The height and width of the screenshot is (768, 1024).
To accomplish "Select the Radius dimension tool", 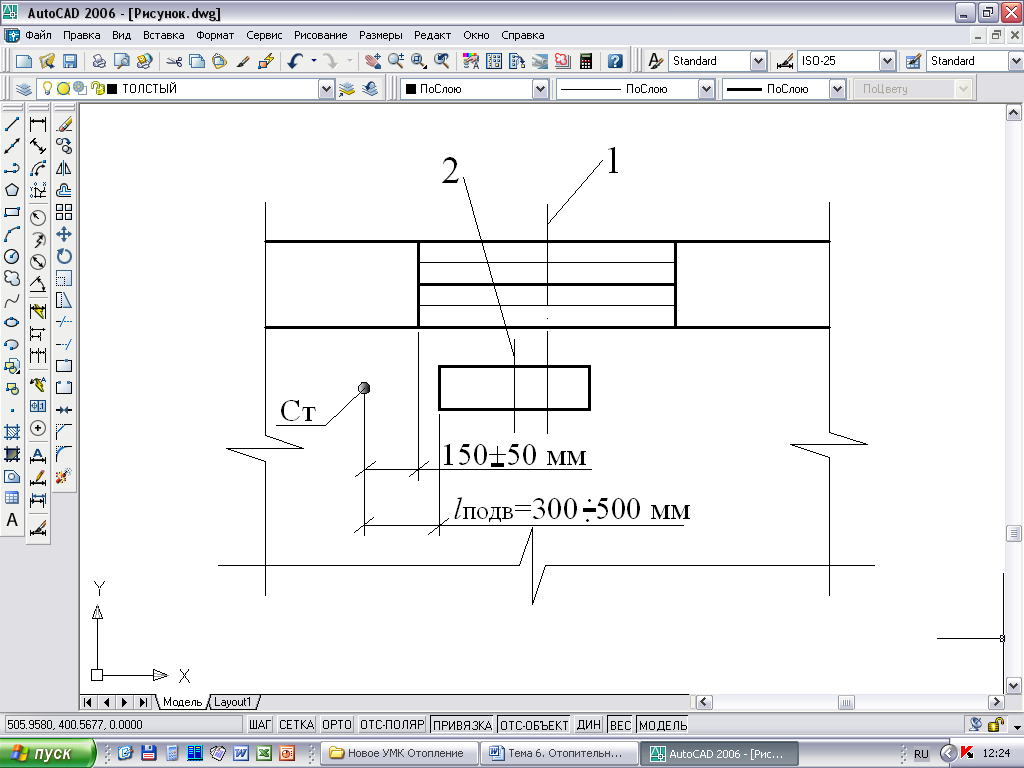I will [38, 217].
